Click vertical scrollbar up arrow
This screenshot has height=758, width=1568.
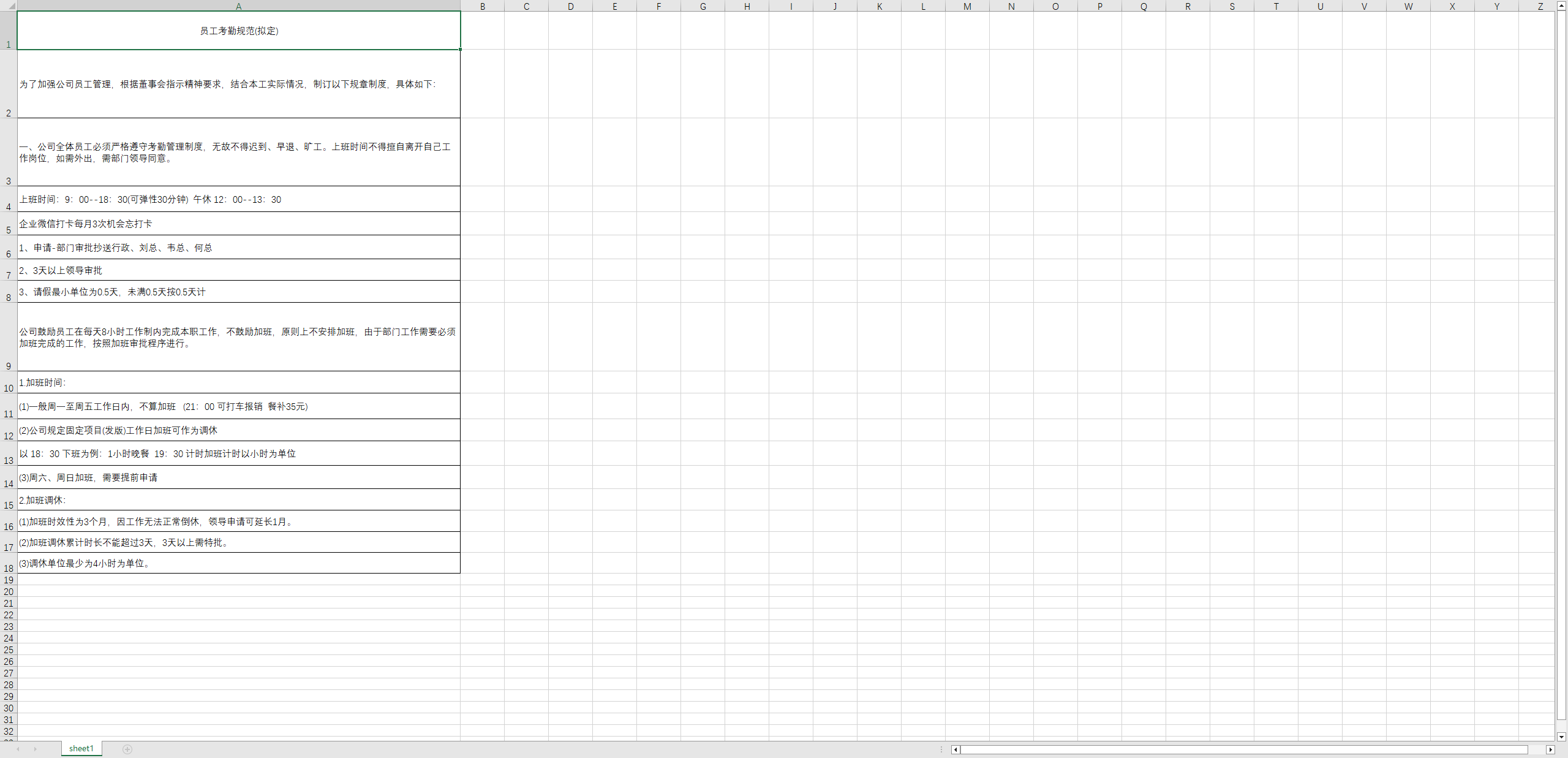[1561, 6]
